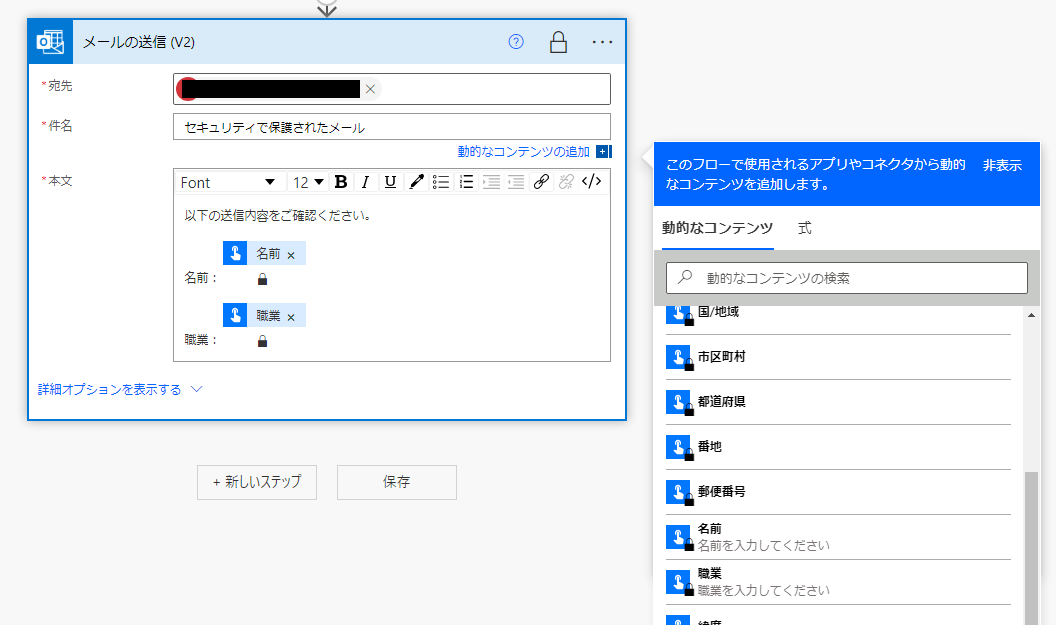Open the help icon for send mail action

point(516,42)
